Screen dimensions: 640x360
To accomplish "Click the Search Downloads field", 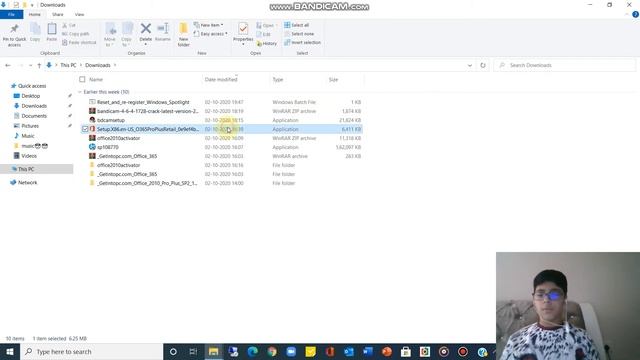I will (565, 65).
